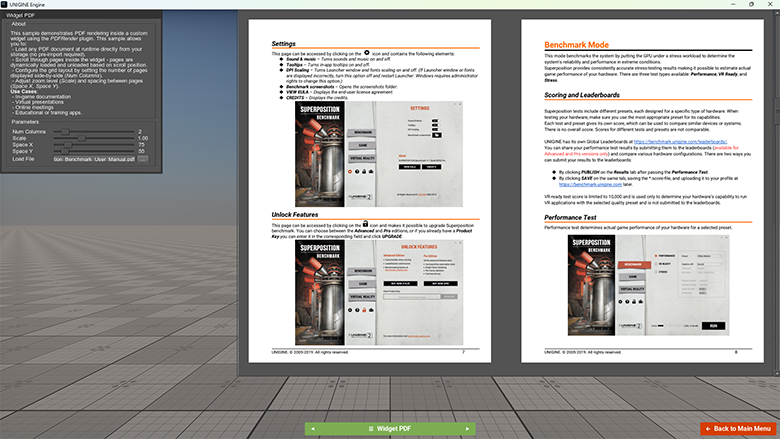Click the 'Parameters' group label
This screenshot has height=439, width=780.
(25, 122)
